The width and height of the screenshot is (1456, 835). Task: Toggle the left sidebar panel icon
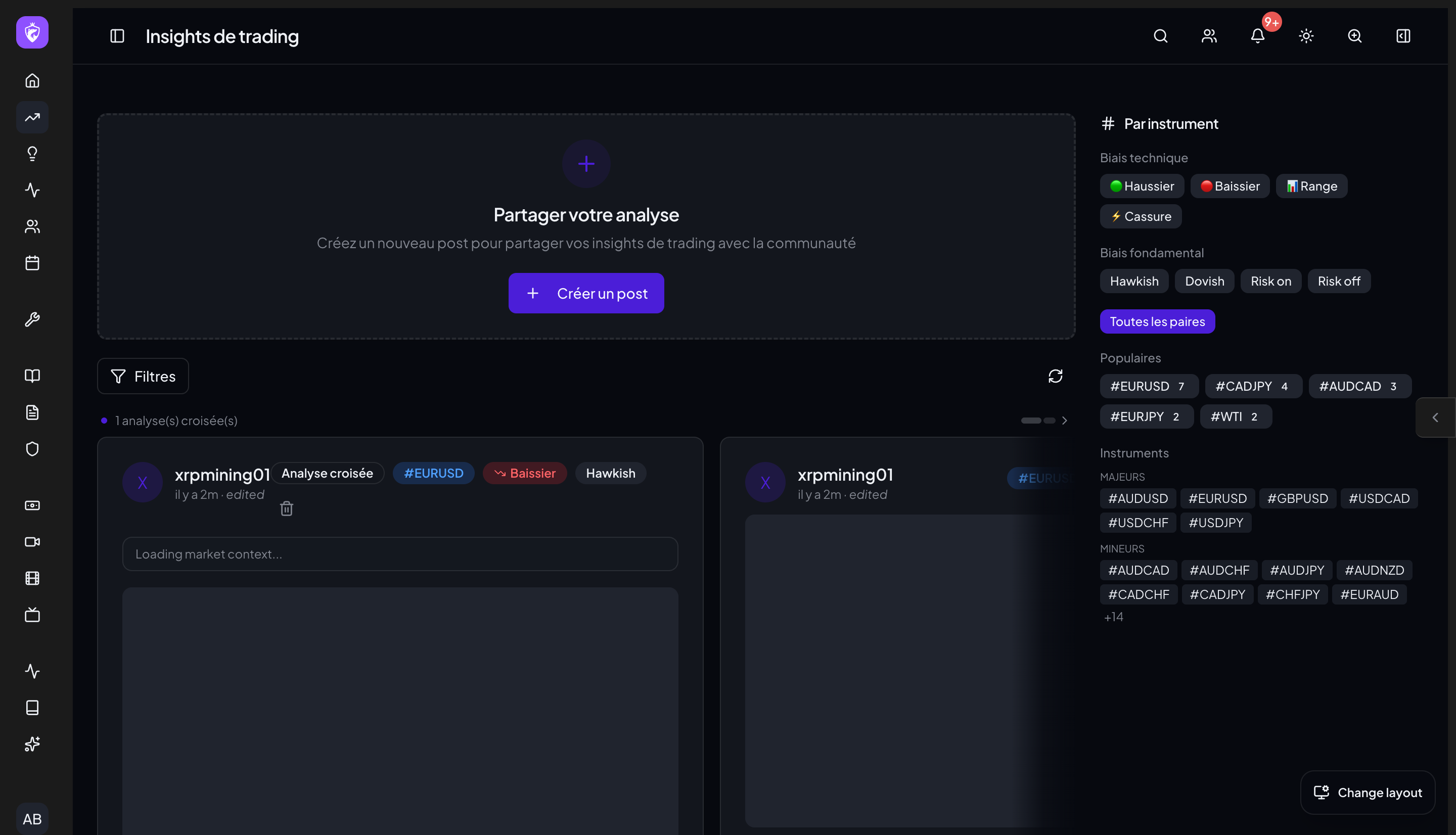pyautogui.click(x=117, y=36)
